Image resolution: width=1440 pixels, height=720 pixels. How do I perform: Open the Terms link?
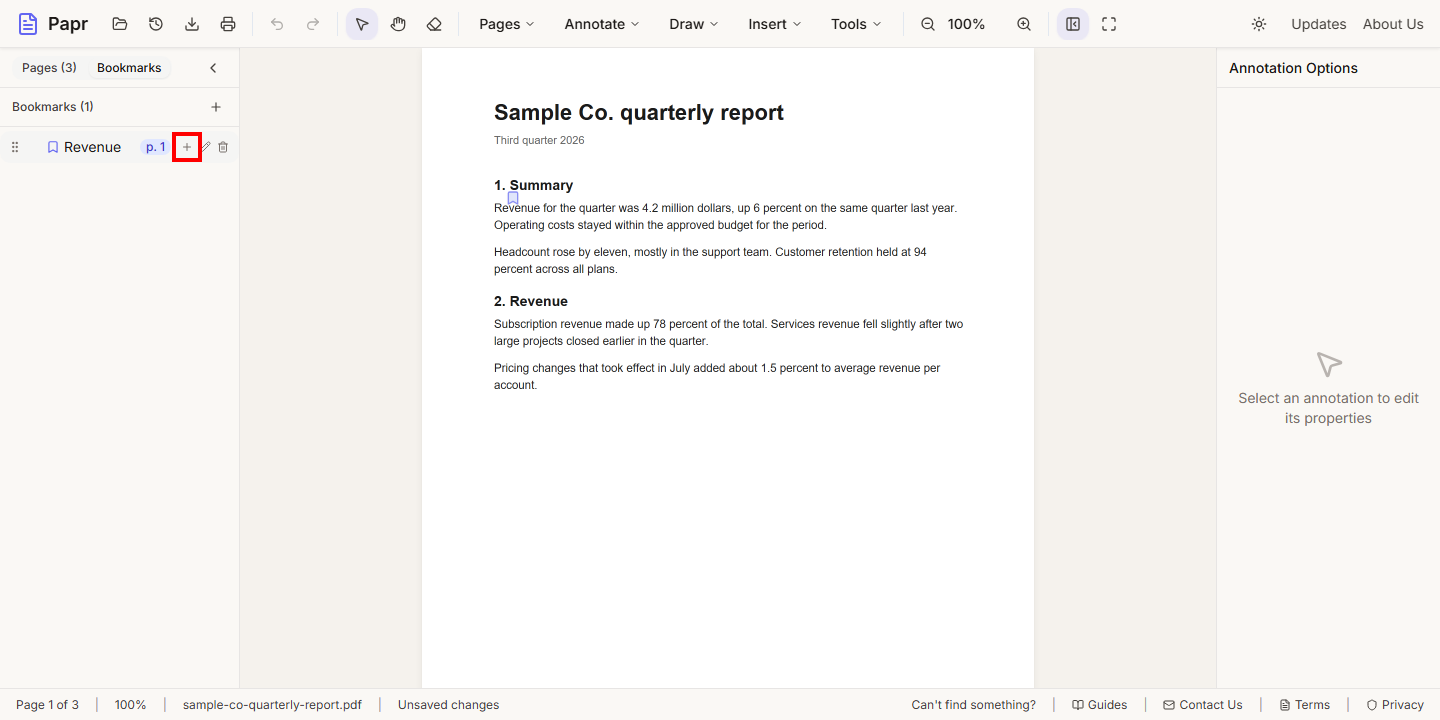point(1305,705)
